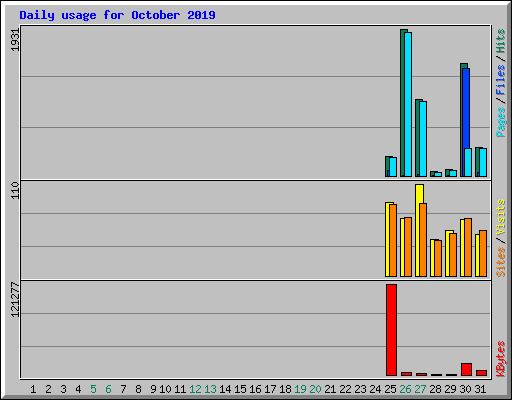
Task: Click day label 31 on the x-axis
Action: point(480,389)
